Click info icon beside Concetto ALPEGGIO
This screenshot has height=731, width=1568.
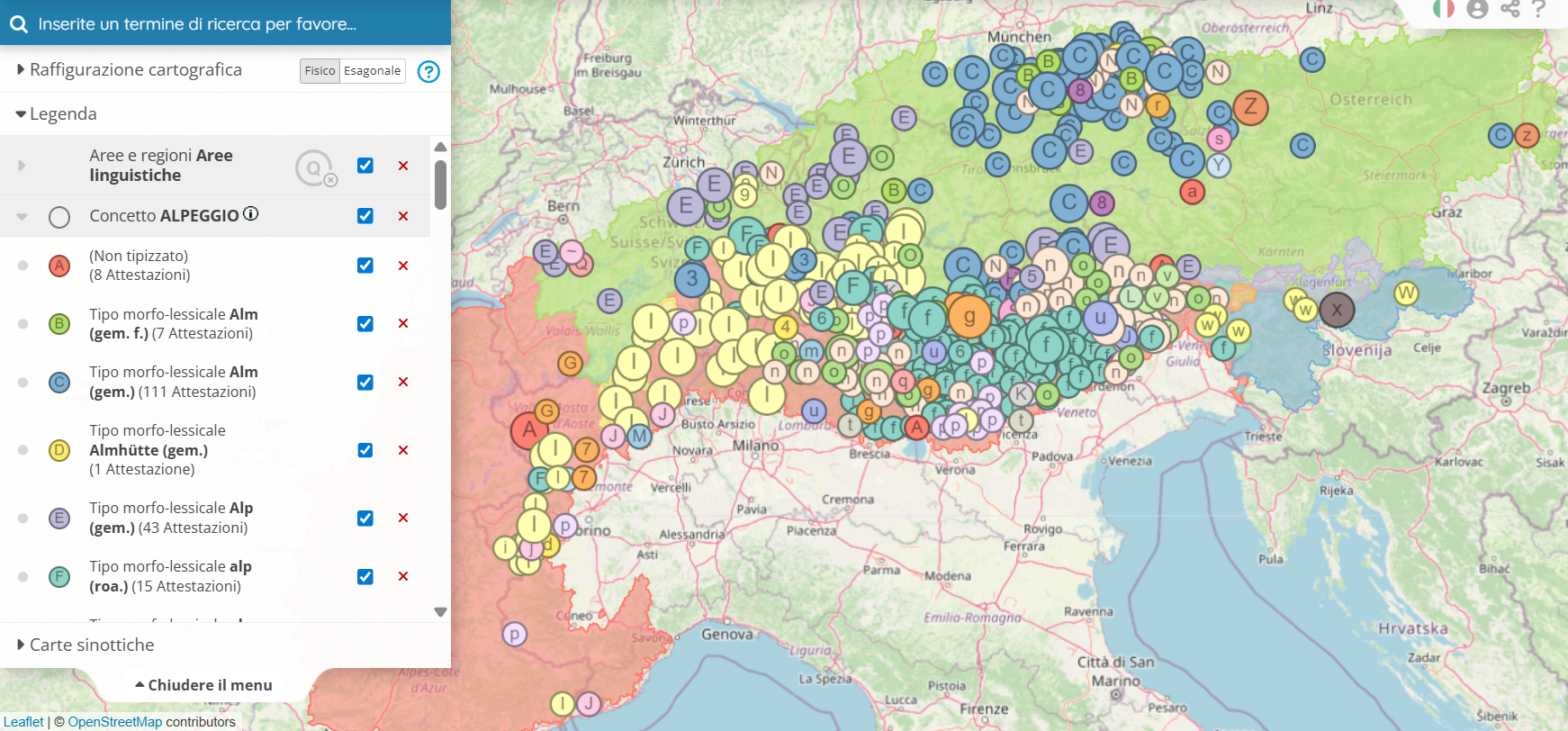click(251, 213)
